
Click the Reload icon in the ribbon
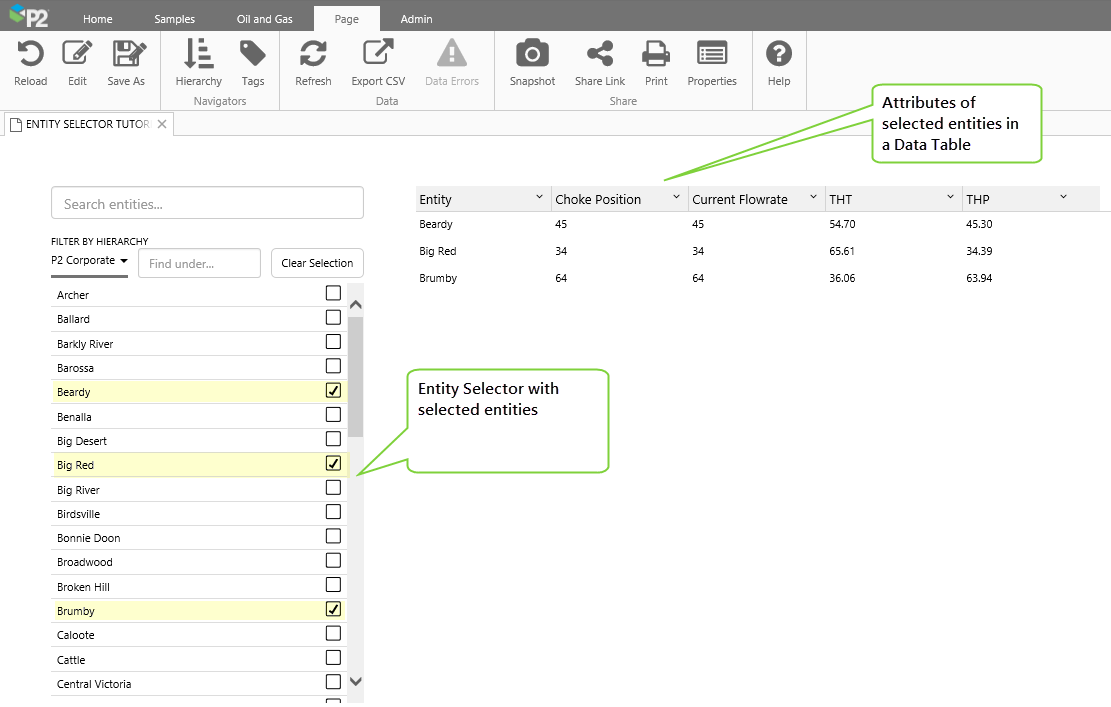click(x=30, y=55)
